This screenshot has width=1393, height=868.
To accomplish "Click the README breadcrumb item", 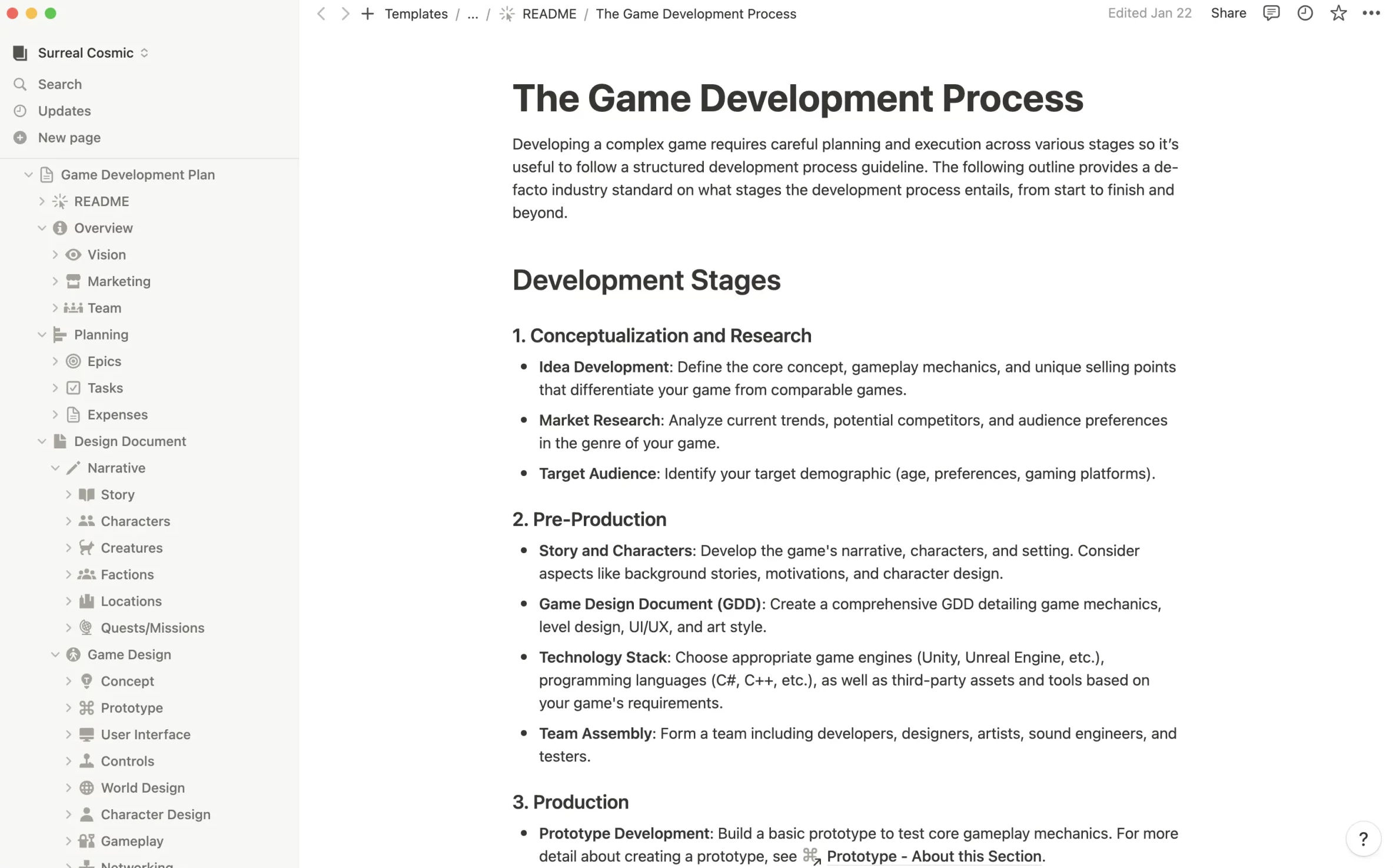I will pyautogui.click(x=548, y=14).
